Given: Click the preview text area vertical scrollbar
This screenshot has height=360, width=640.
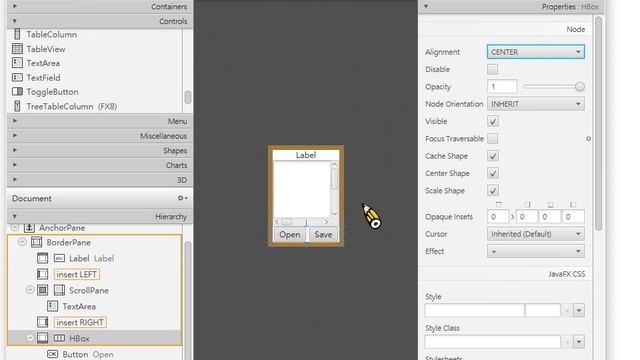Looking at the screenshot, I should (x=334, y=188).
